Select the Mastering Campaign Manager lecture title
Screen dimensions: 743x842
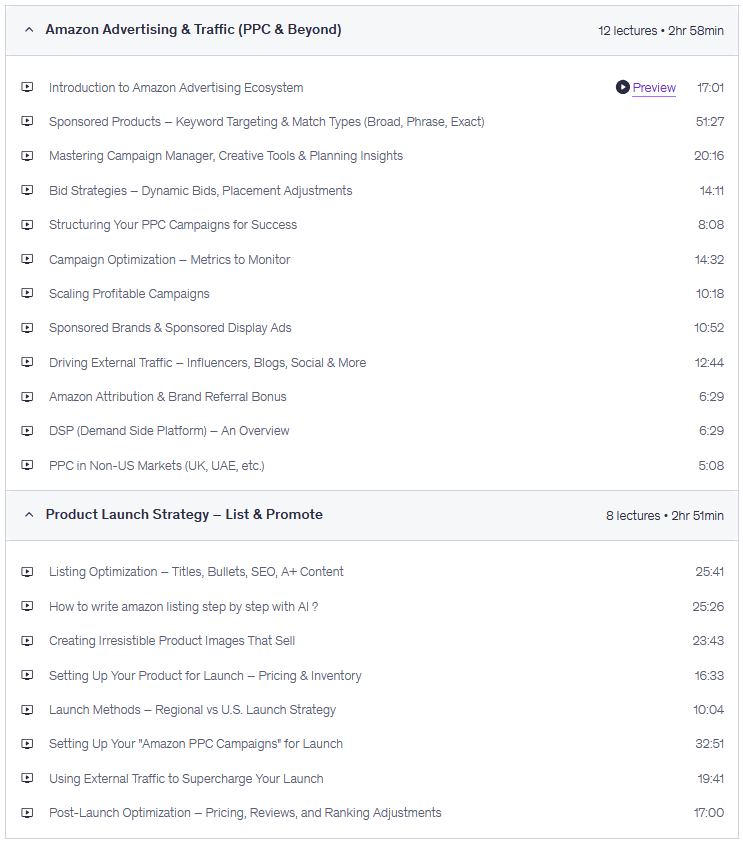(226, 156)
